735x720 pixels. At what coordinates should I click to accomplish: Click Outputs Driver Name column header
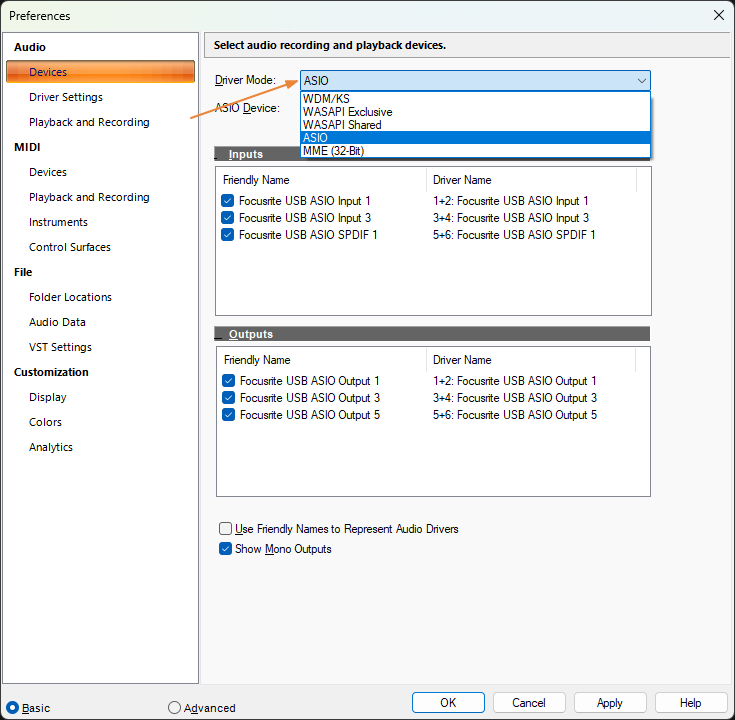coord(531,360)
